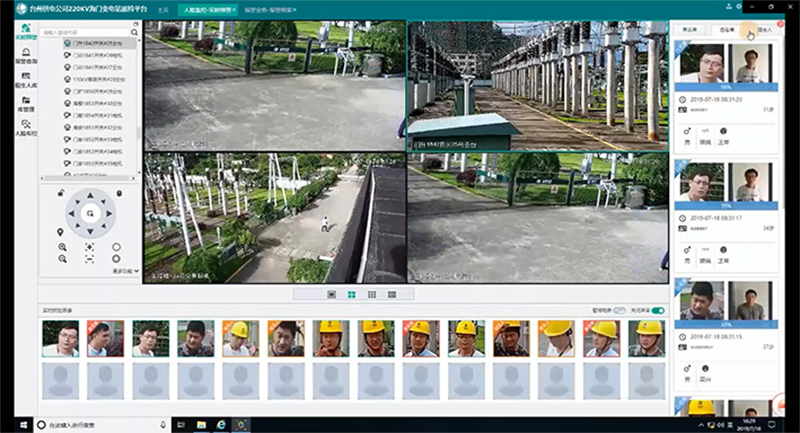Click the focus near icon
The height and width of the screenshot is (433, 800).
[89, 247]
